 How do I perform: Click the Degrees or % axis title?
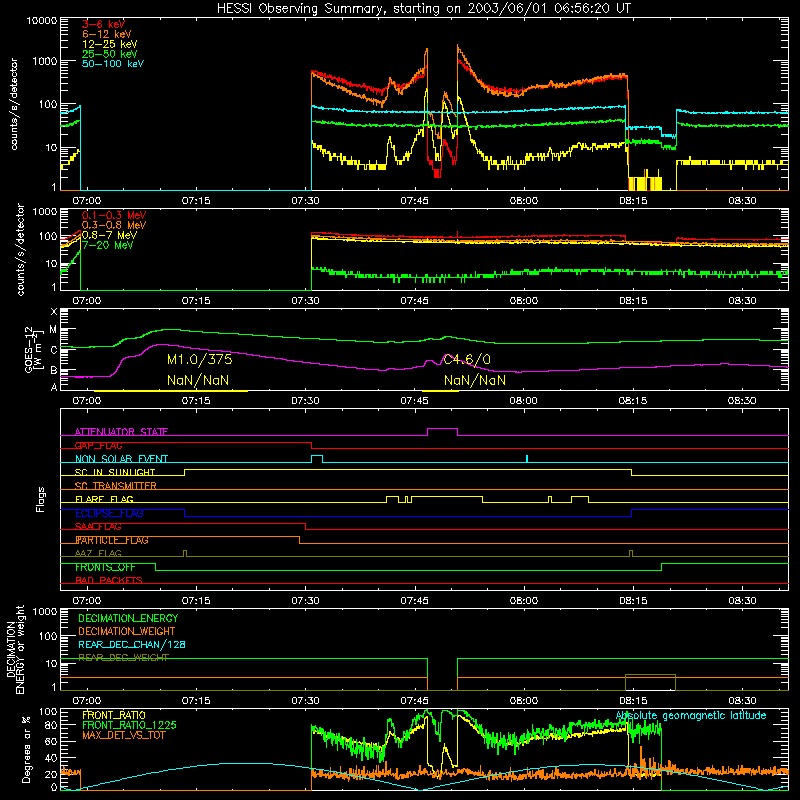tap(26, 750)
